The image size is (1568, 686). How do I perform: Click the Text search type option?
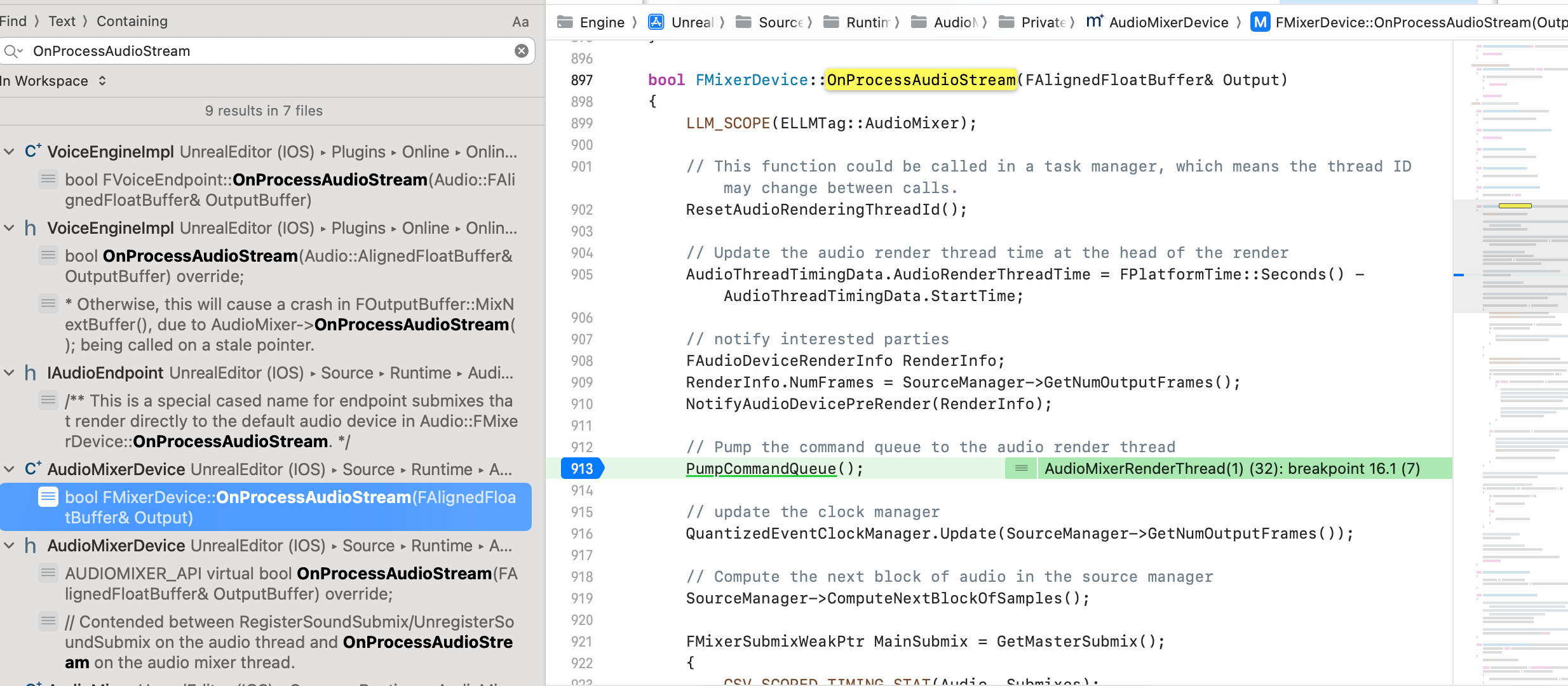62,21
